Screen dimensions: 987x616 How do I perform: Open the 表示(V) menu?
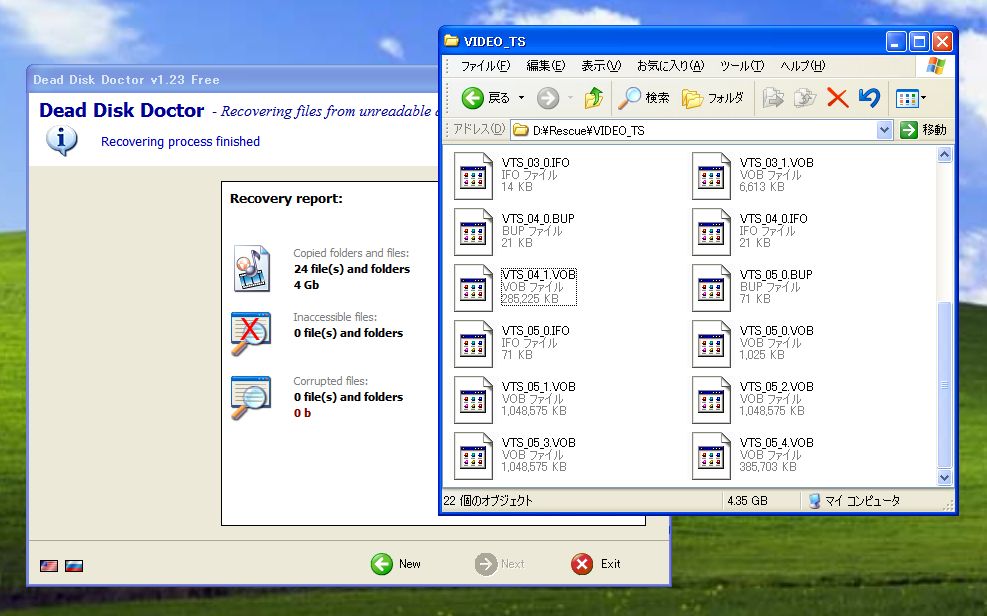601,65
